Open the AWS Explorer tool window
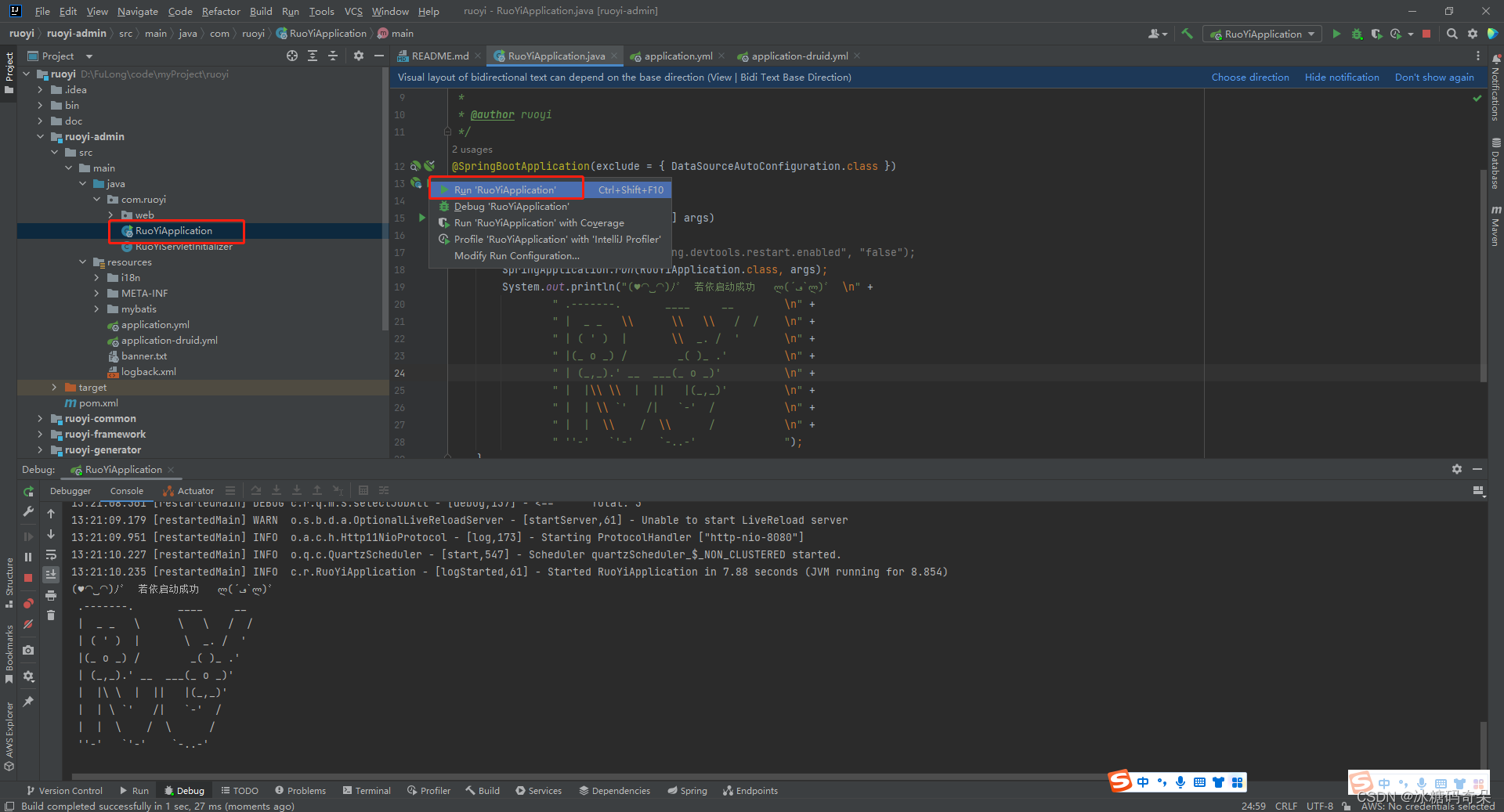This screenshot has width=1504, height=812. 9,735
